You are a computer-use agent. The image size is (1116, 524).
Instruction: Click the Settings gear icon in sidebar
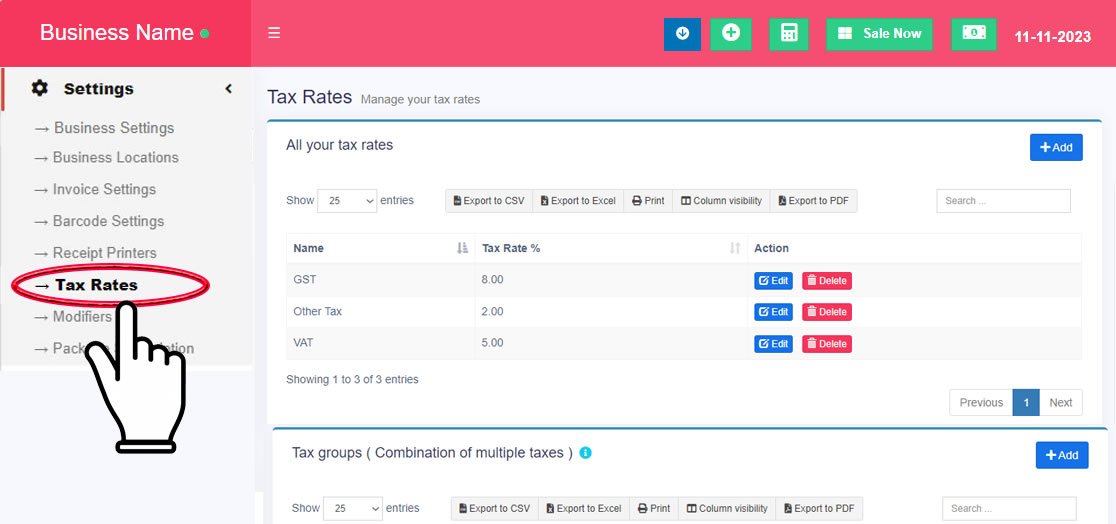pos(40,88)
